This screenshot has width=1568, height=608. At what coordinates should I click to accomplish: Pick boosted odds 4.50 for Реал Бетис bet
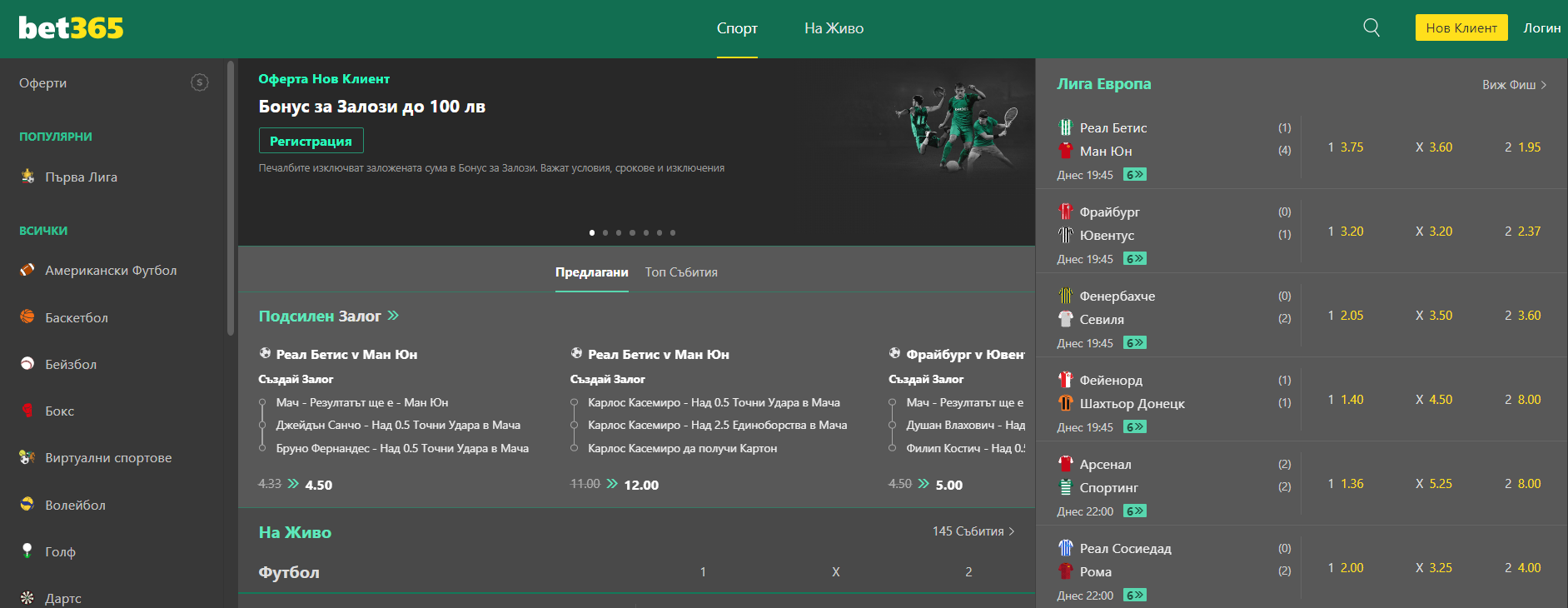click(319, 485)
